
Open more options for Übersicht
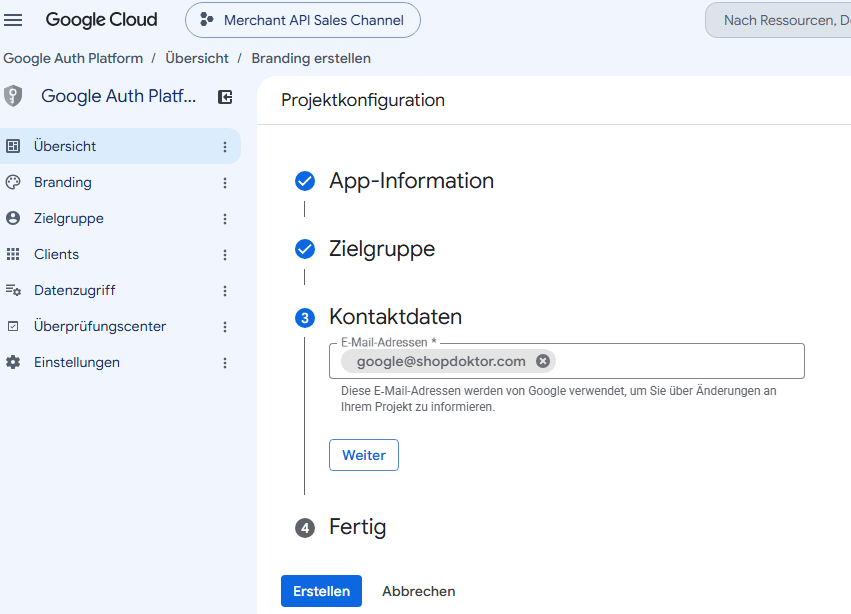(225, 147)
